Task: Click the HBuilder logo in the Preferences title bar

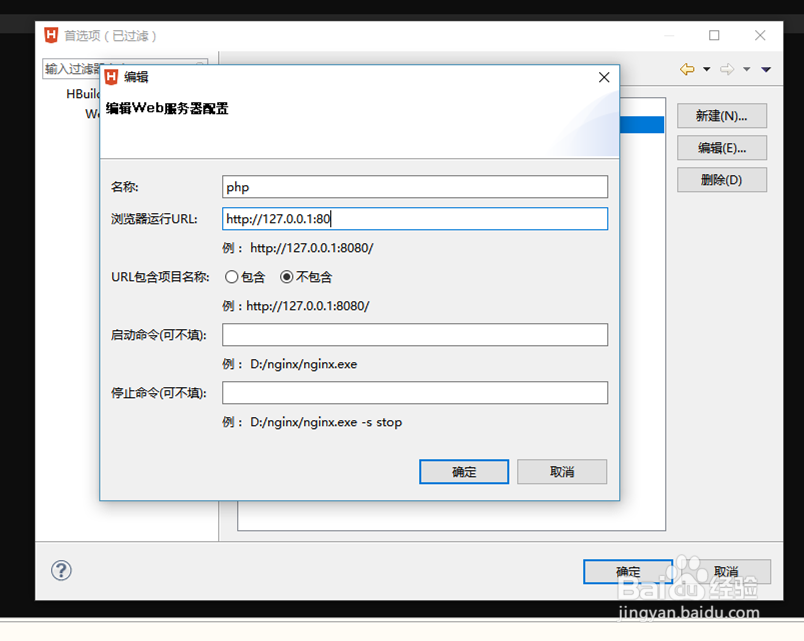Action: point(51,35)
